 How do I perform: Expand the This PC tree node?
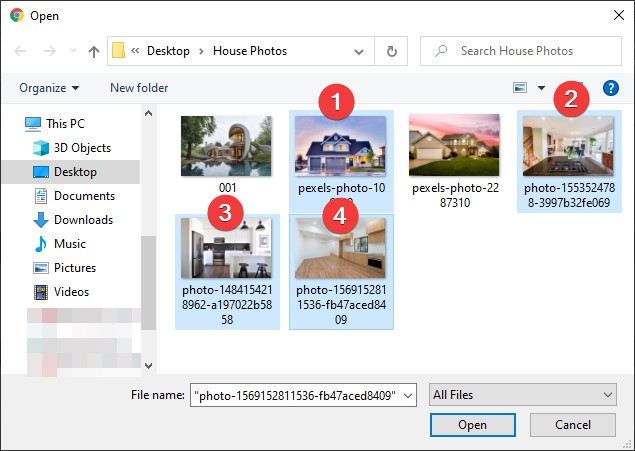[x=12, y=124]
